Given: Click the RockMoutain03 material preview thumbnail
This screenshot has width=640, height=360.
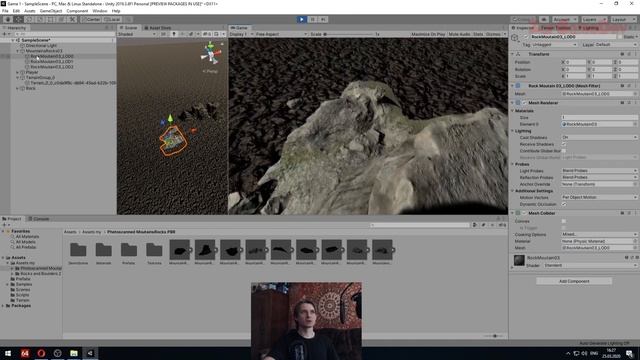Looking at the screenshot, I should [x=519, y=260].
